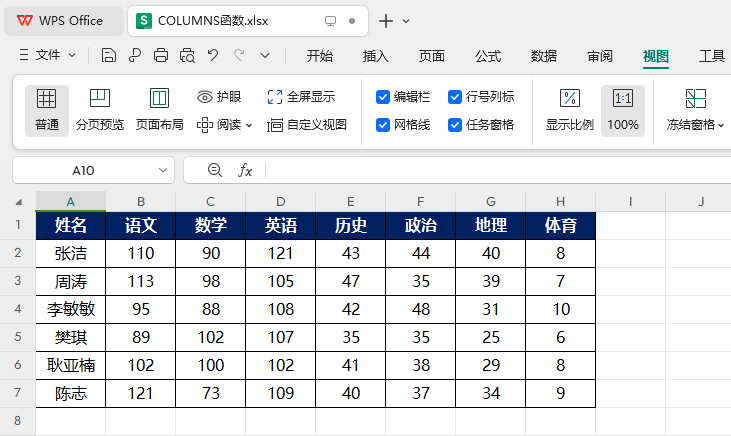Viewport: 731px width, 436px height.
Task: Click the new tab plus icon
Action: click(x=386, y=21)
